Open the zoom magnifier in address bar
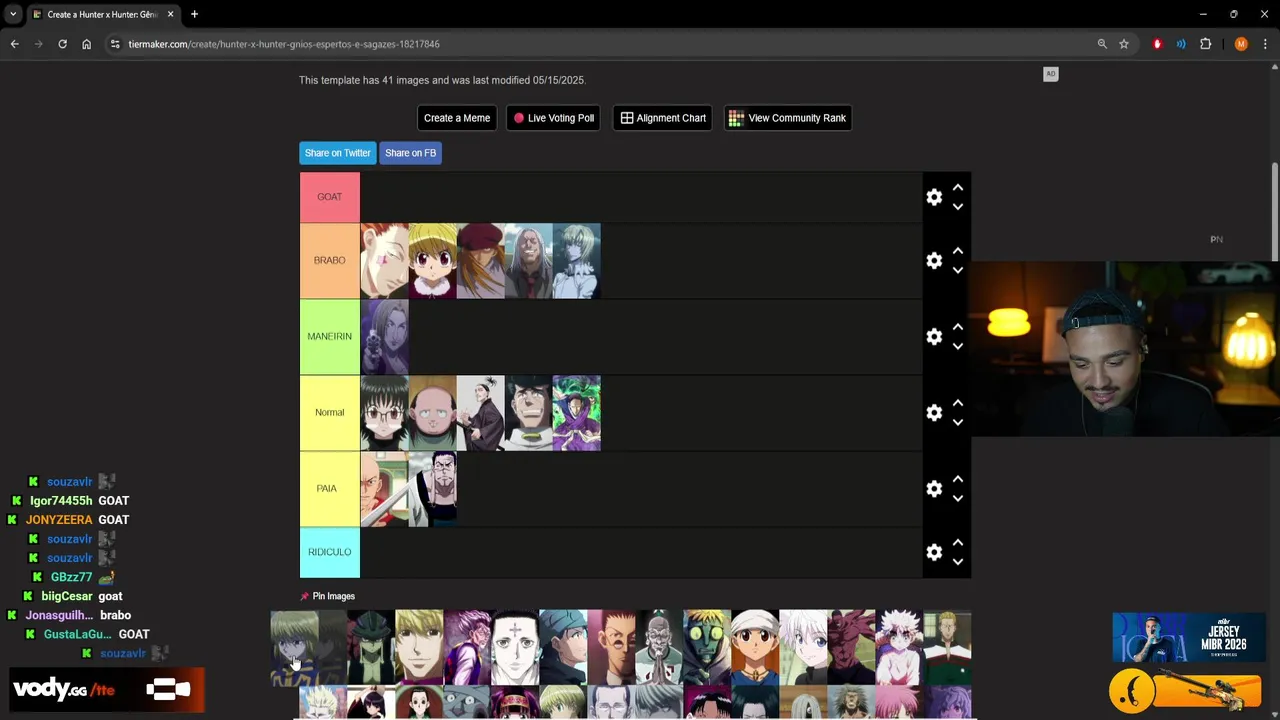The width and height of the screenshot is (1280, 720). [x=1102, y=44]
